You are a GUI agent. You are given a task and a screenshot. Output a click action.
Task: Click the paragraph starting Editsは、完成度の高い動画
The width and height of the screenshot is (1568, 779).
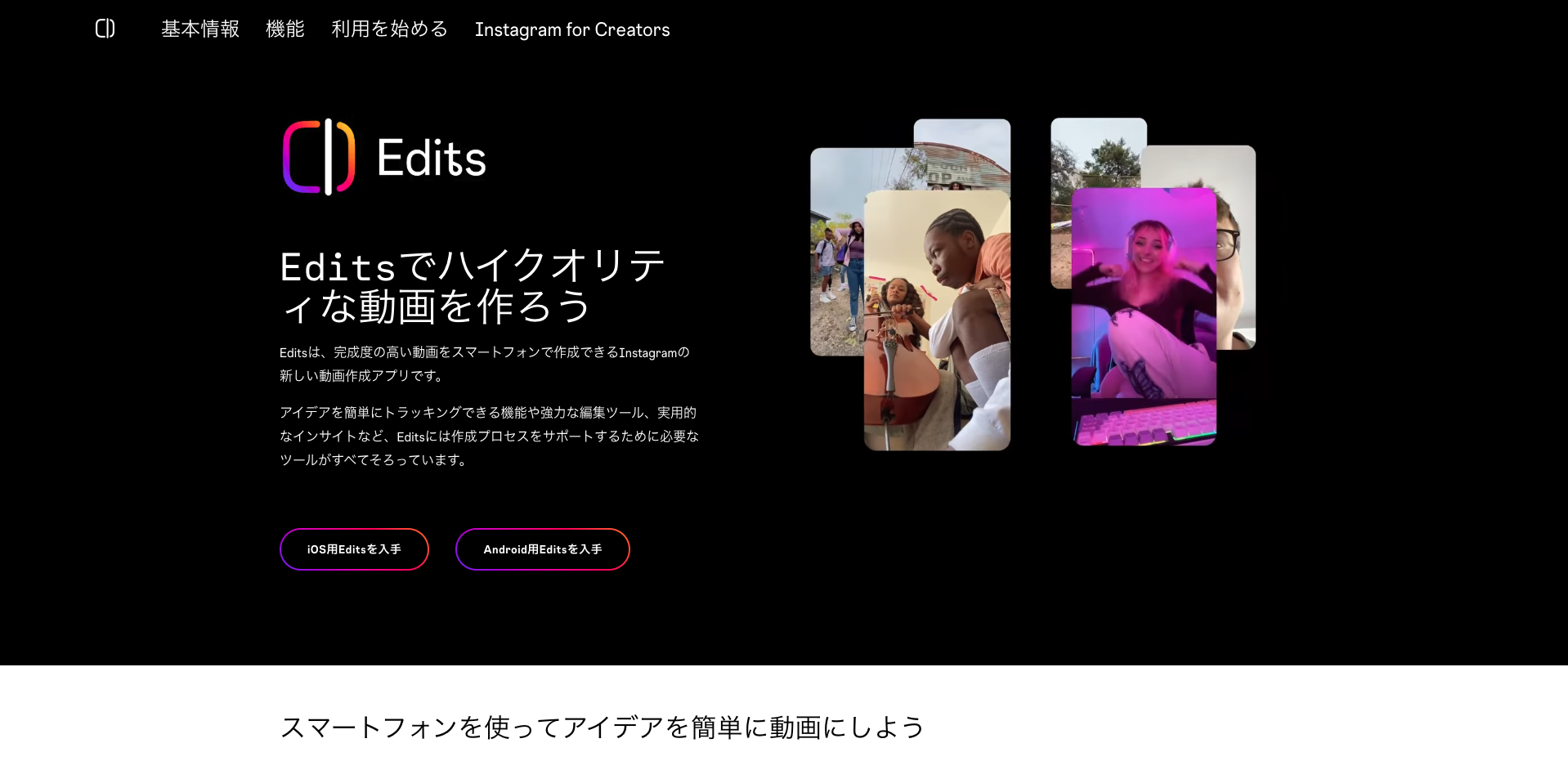(485, 364)
